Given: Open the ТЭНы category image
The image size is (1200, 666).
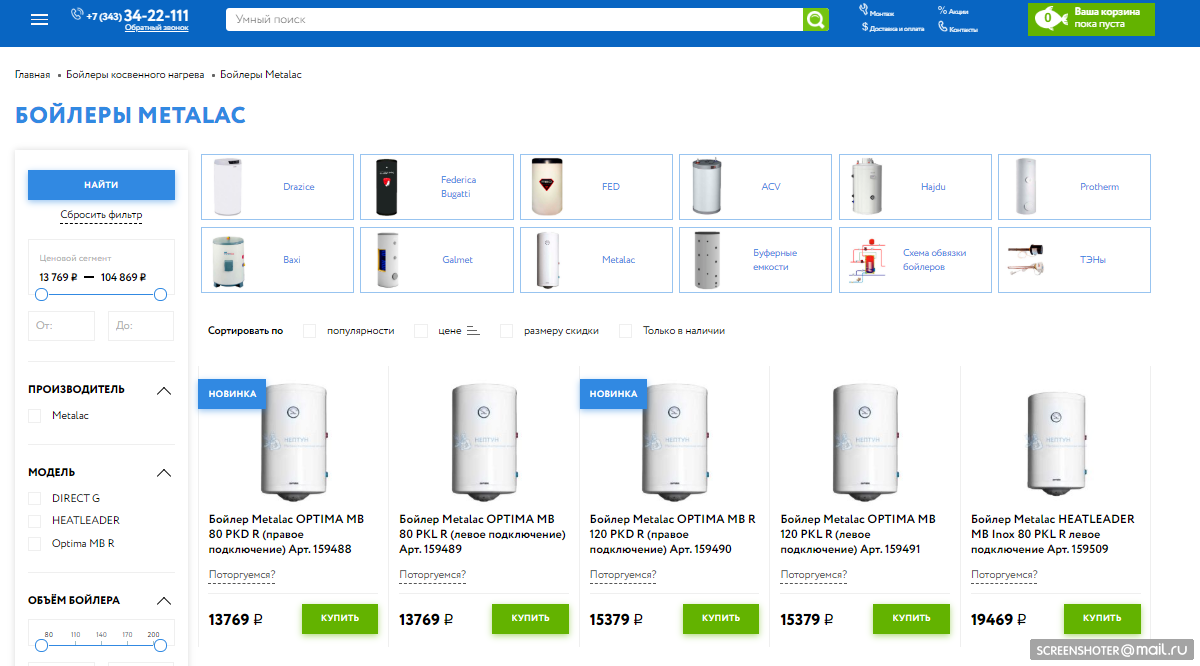Looking at the screenshot, I should pos(1027,260).
